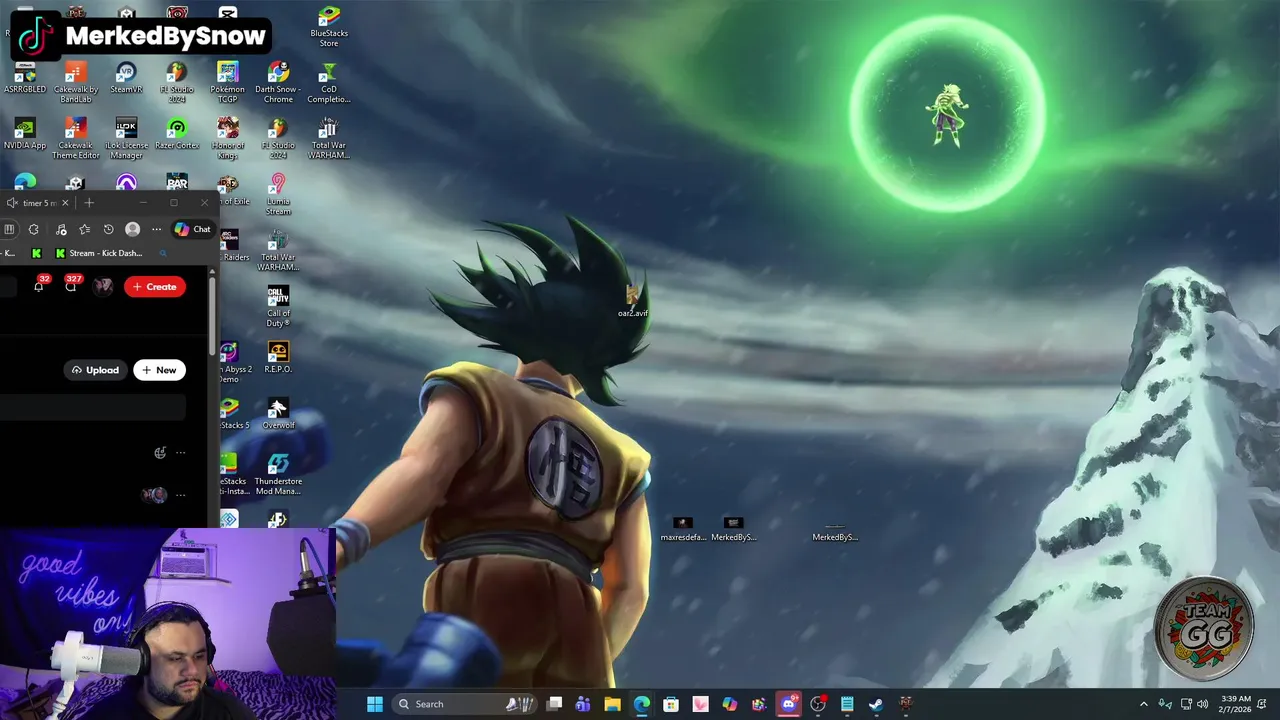Open a new browser tab
This screenshot has width=1280, height=720.
pos(89,203)
